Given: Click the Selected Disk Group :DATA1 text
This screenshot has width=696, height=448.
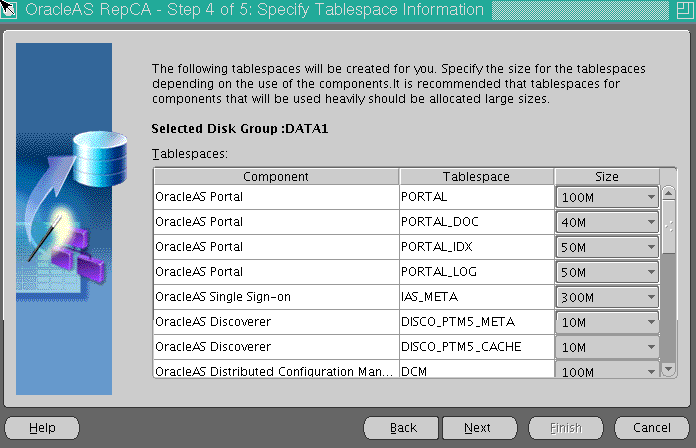Looking at the screenshot, I should pyautogui.click(x=240, y=129).
